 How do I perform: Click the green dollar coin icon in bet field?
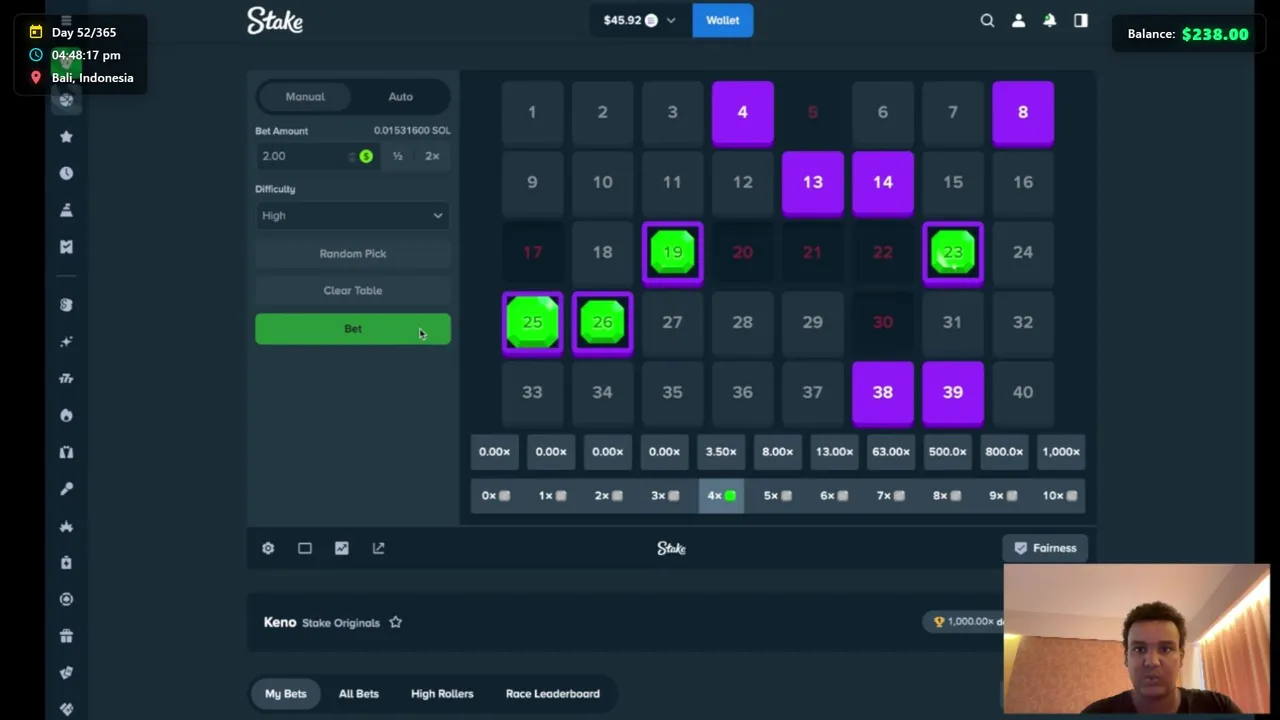click(x=366, y=156)
